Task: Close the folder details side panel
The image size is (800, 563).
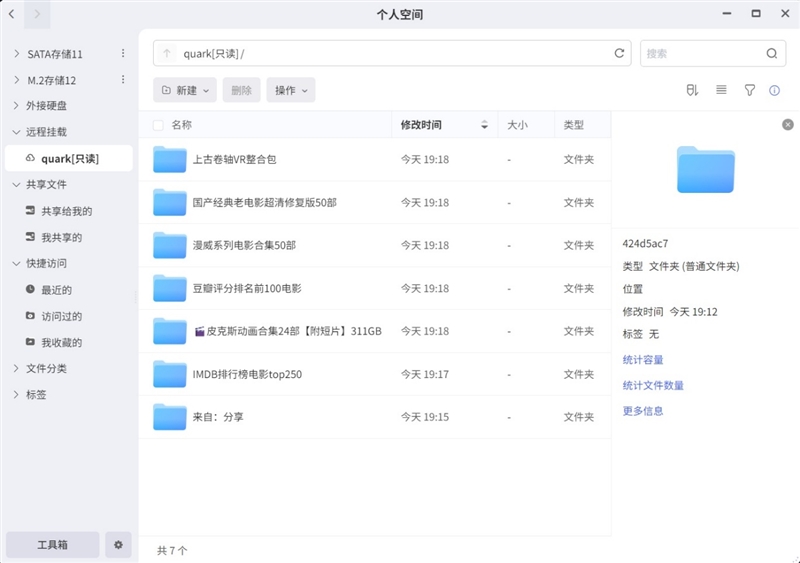Action: pos(788,125)
